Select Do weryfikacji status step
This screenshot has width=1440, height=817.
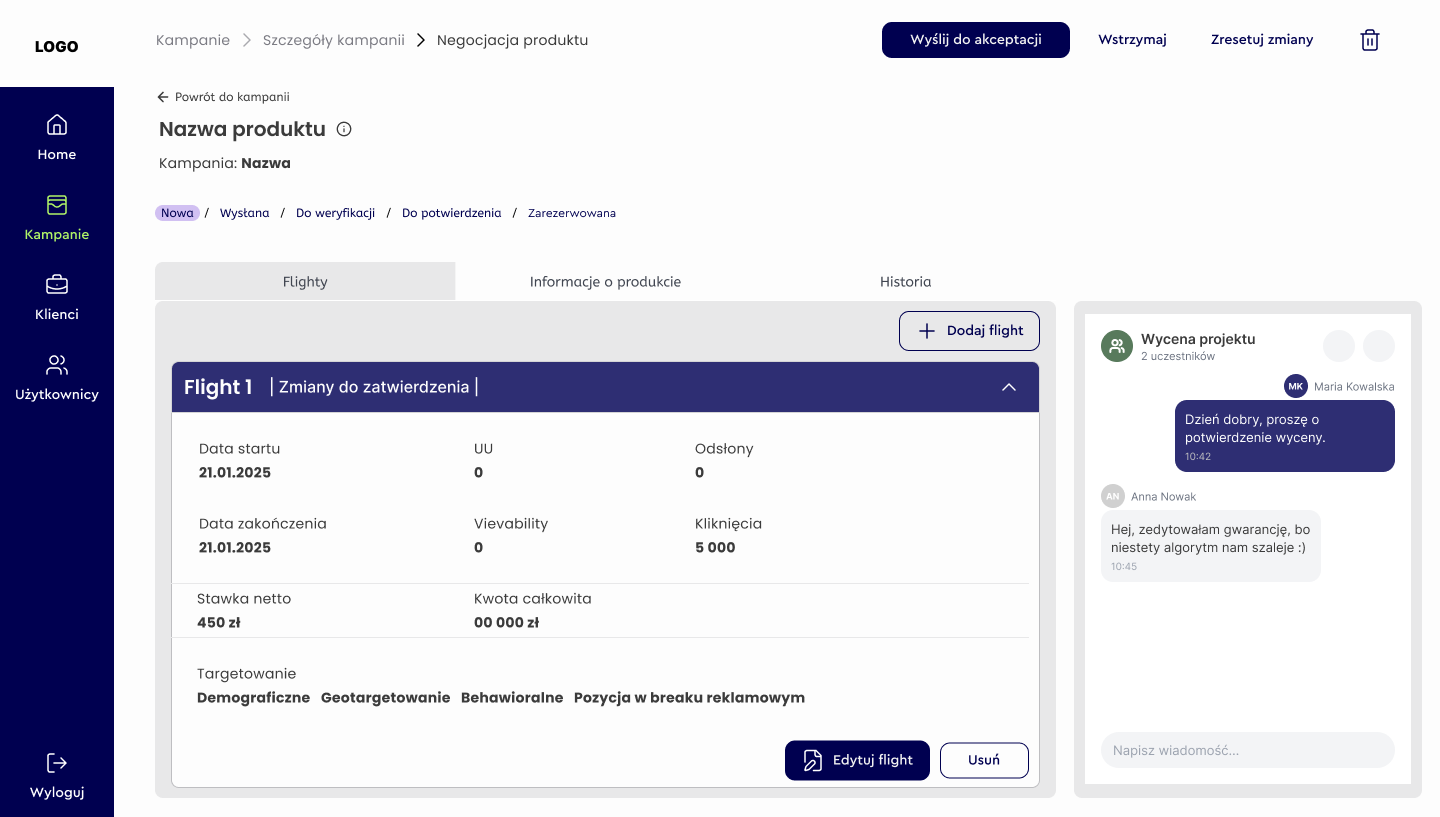[x=335, y=213]
